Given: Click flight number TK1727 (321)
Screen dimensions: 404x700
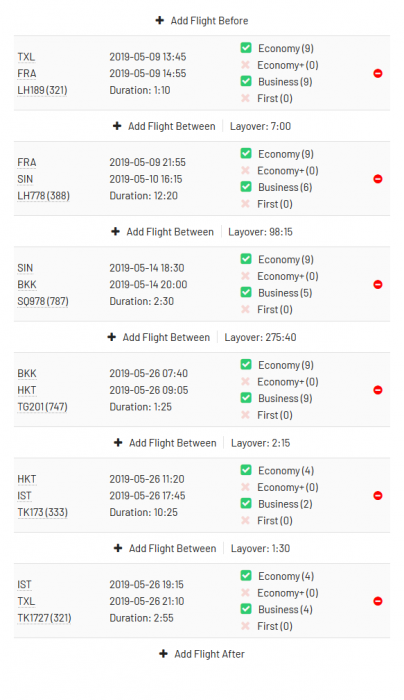Looking at the screenshot, I should click(44, 618).
